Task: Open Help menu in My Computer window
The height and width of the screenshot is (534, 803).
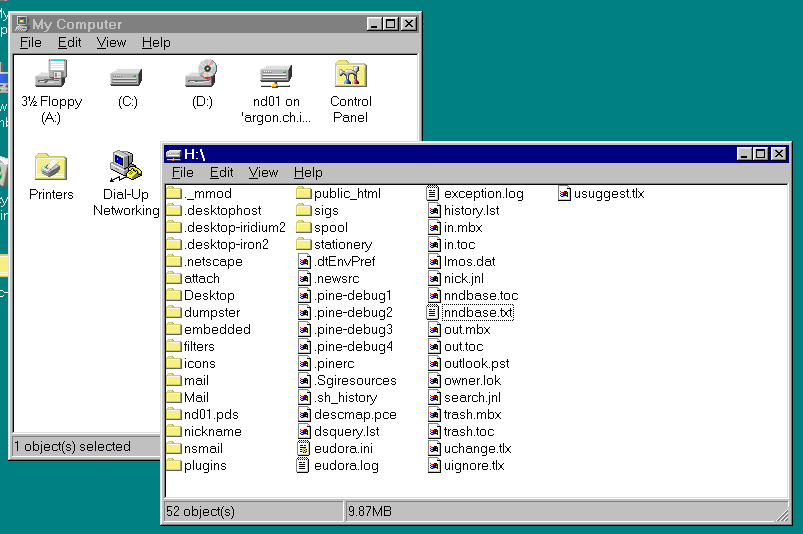Action: [x=156, y=43]
